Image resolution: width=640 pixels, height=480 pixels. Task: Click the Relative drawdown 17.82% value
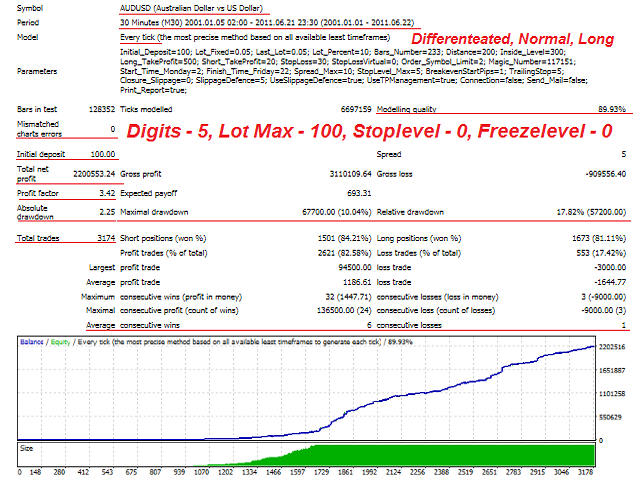[591, 212]
